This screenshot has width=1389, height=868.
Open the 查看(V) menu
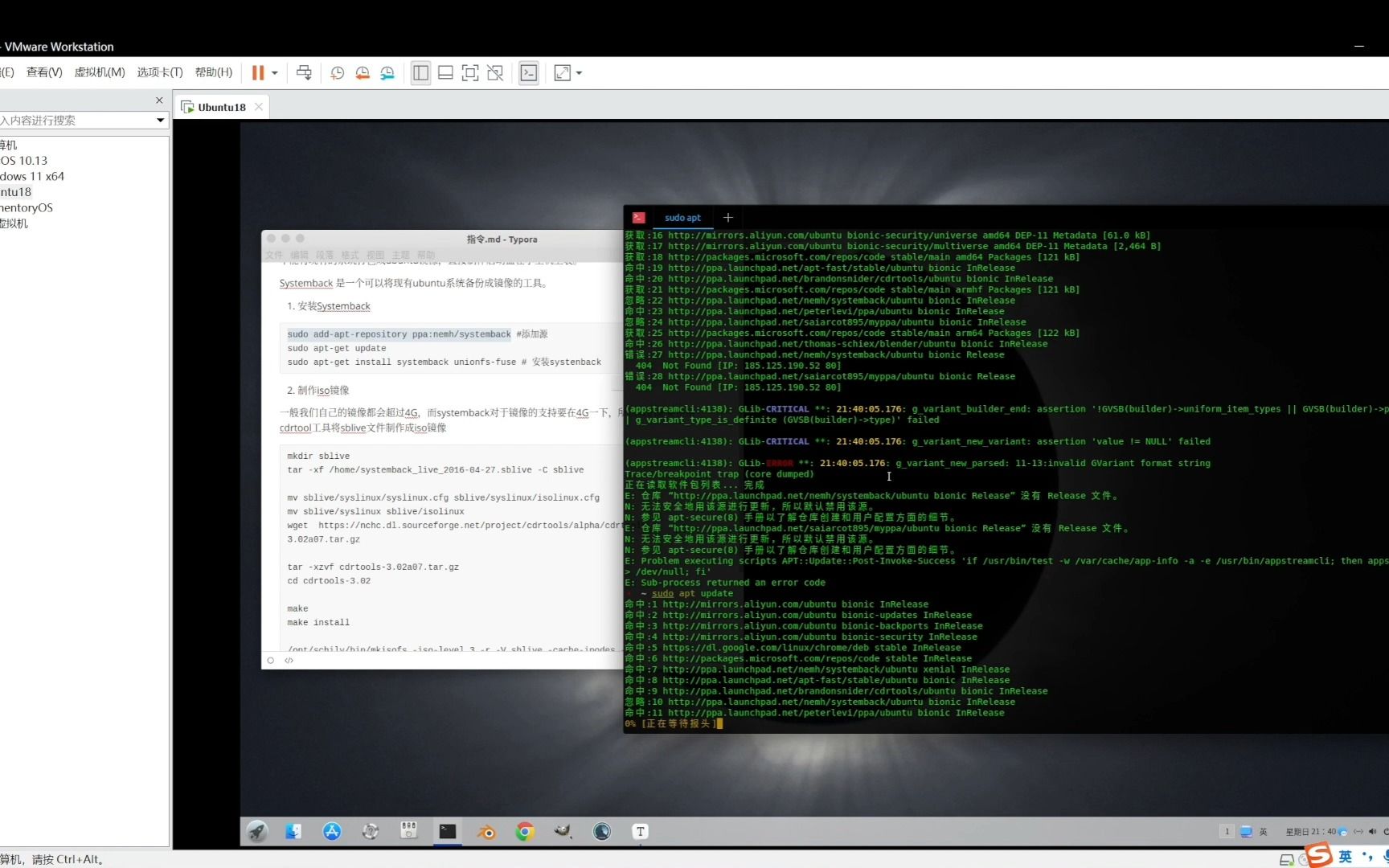(44, 72)
